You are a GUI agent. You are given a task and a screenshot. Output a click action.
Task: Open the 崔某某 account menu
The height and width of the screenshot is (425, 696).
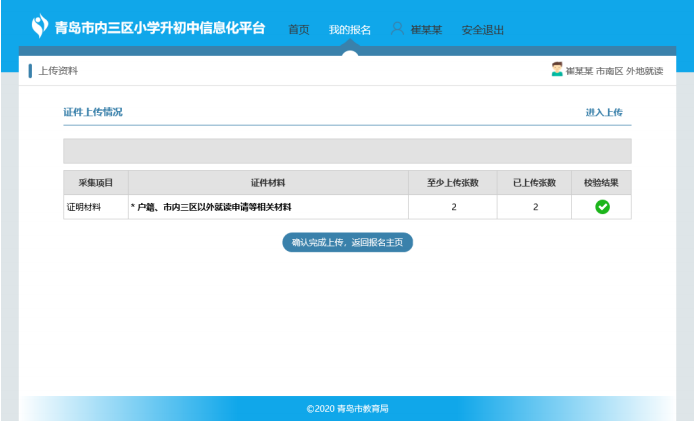pyautogui.click(x=426, y=30)
